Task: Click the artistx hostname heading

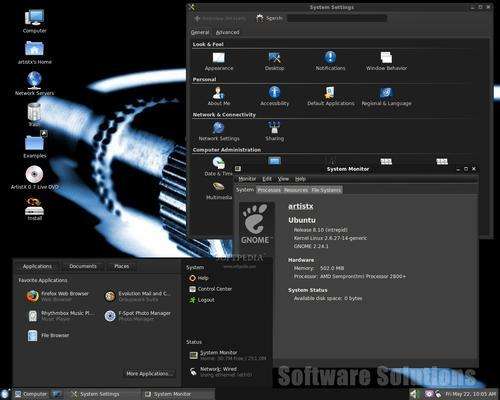Action: tap(301, 206)
